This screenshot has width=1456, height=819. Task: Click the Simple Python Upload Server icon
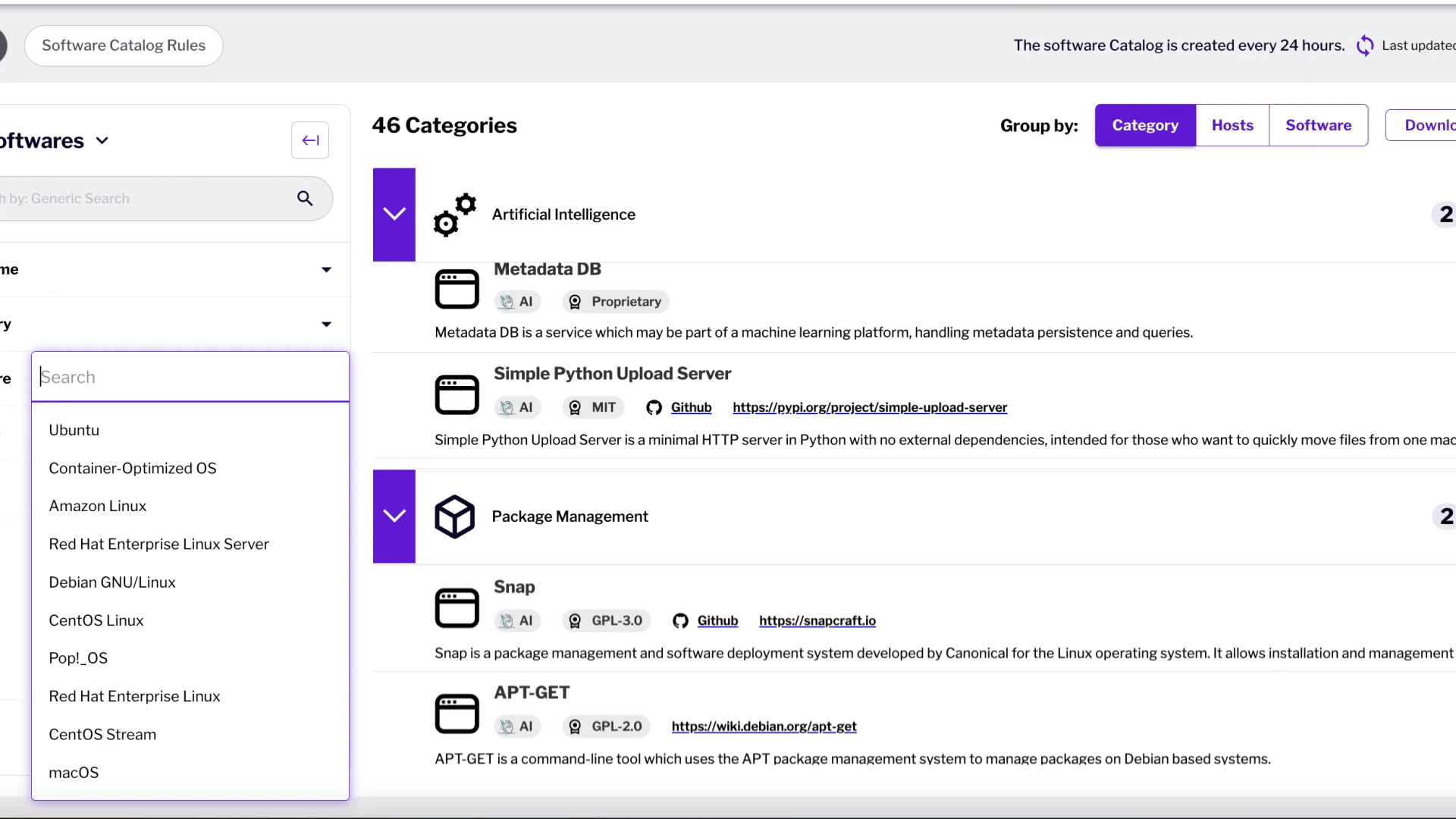coord(457,394)
